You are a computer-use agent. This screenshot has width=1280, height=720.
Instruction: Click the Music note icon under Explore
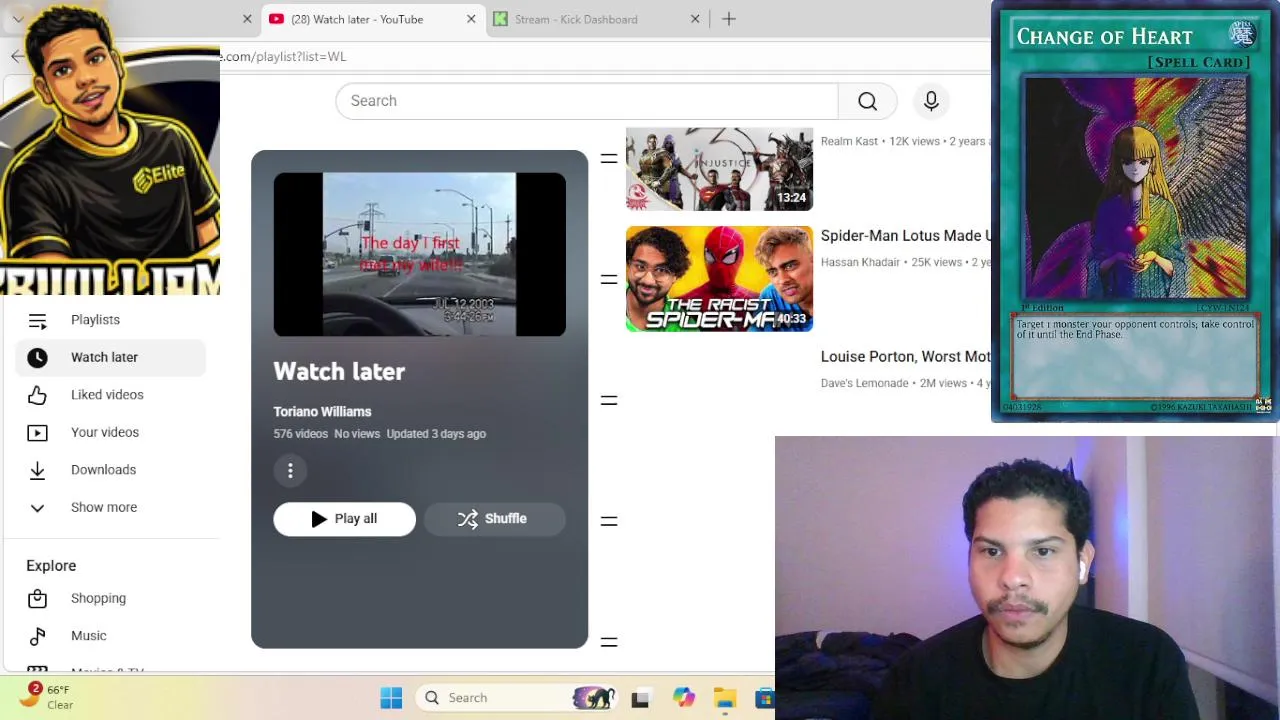pyautogui.click(x=37, y=636)
